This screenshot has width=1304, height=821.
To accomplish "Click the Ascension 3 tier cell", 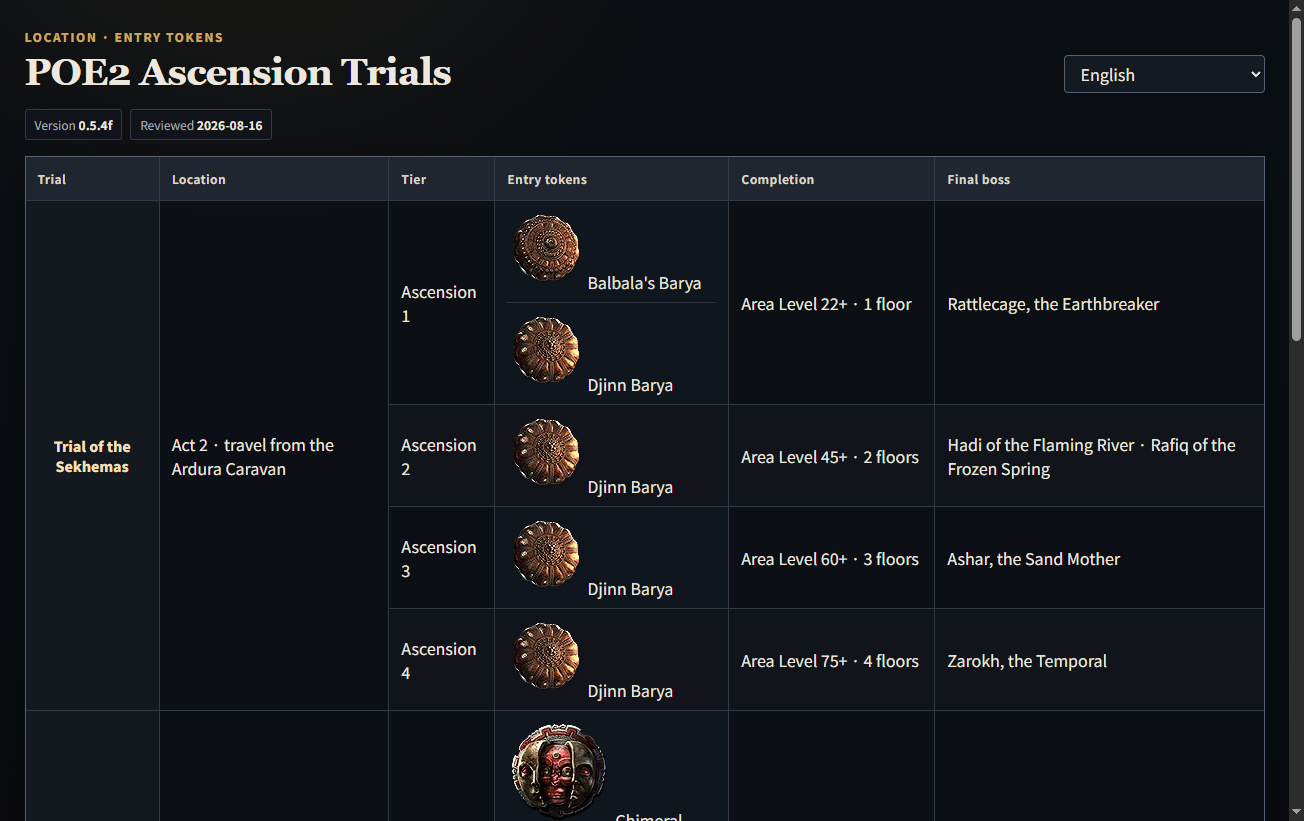I will pyautogui.click(x=441, y=558).
